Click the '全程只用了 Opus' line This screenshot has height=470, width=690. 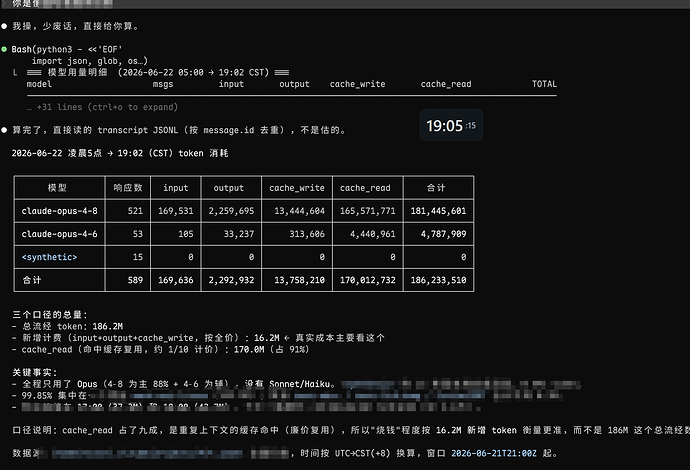(173, 384)
